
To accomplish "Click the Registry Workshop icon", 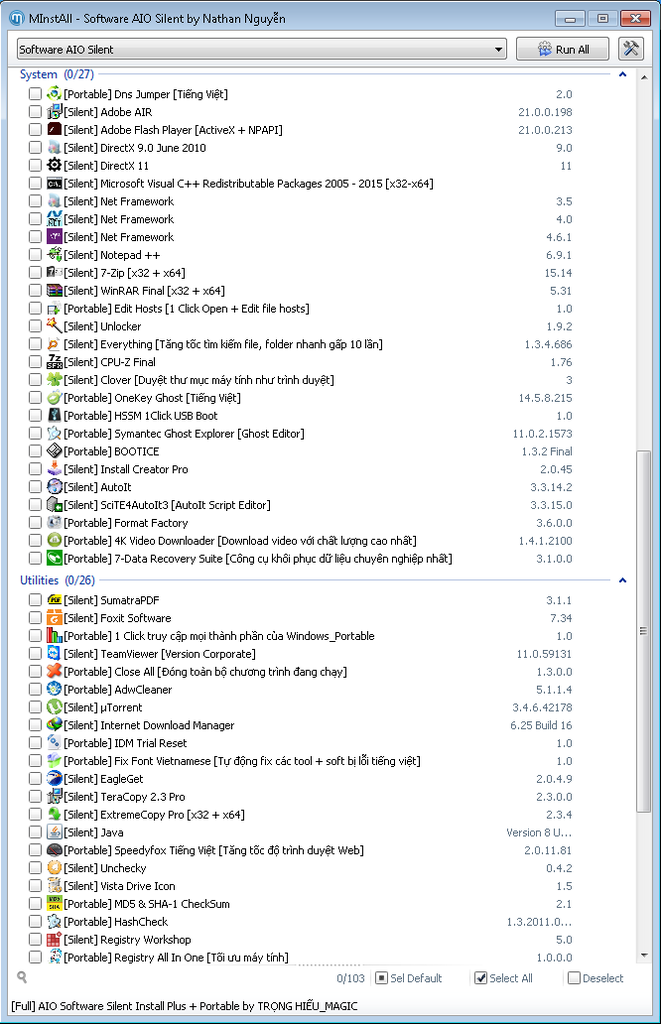I will [x=54, y=939].
